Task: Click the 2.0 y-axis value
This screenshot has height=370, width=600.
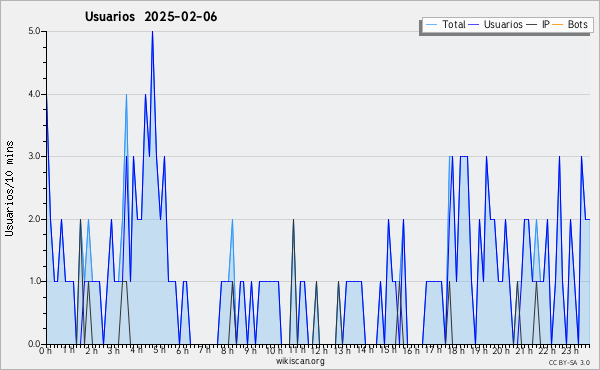Action: pos(34,219)
